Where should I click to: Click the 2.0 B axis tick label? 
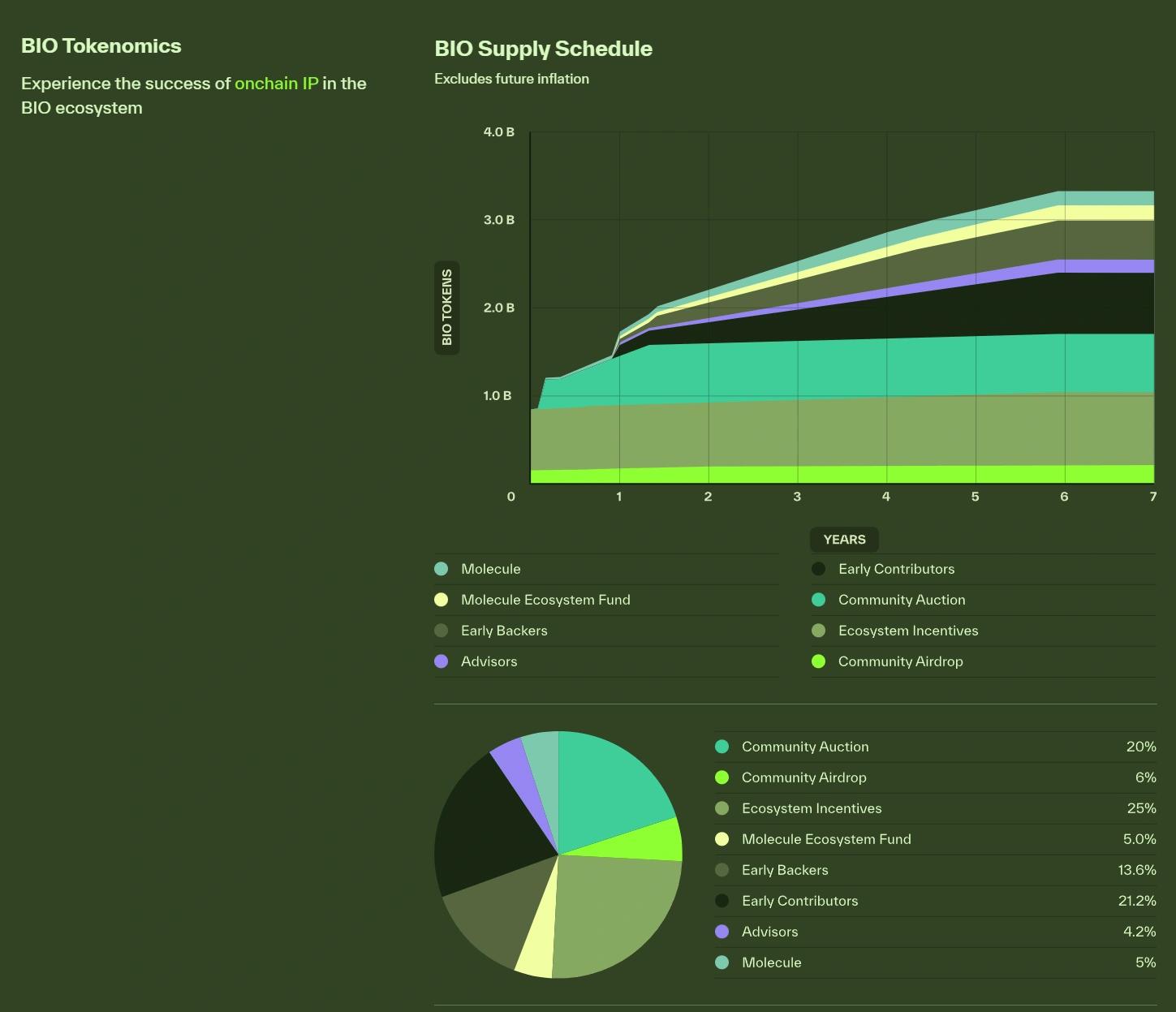point(499,308)
